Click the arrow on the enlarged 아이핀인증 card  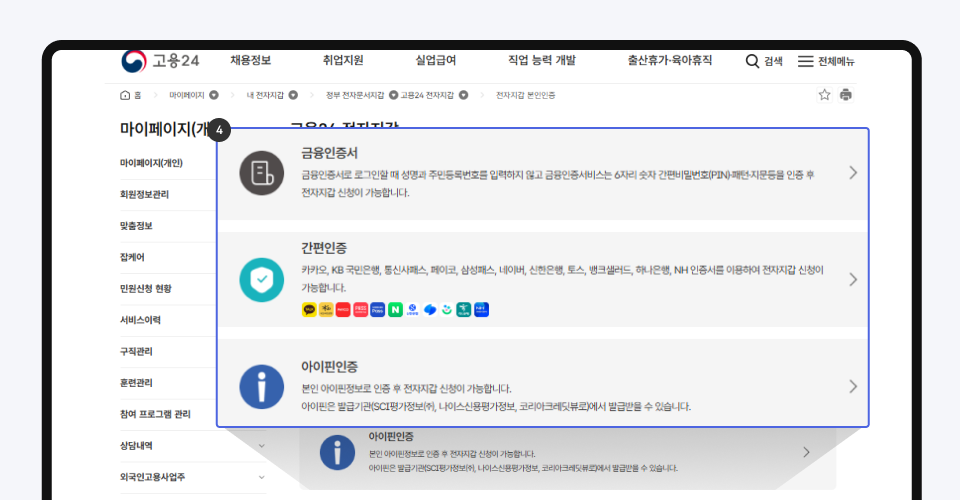pos(853,387)
